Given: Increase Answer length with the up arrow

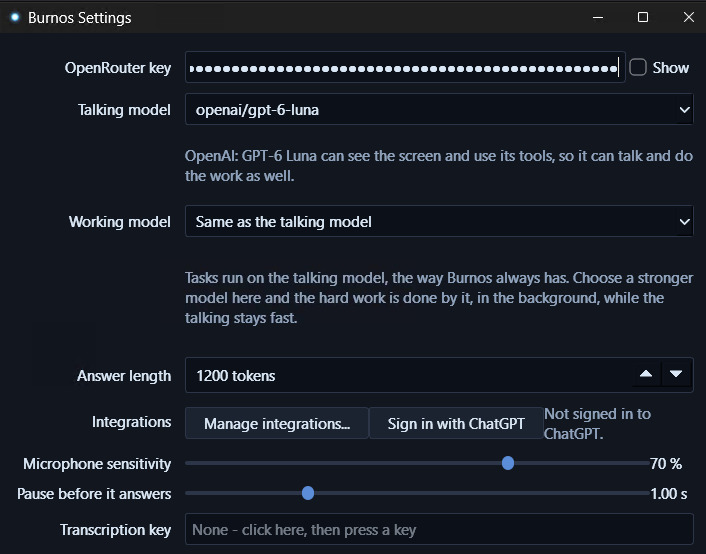Looking at the screenshot, I should (x=646, y=373).
